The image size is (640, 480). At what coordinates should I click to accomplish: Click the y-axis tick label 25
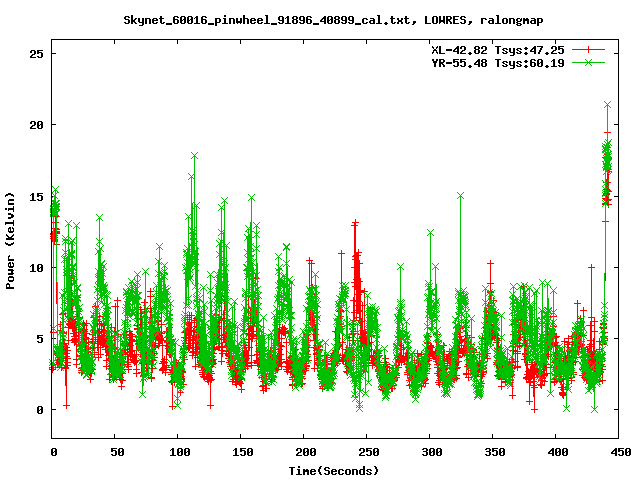coord(36,54)
